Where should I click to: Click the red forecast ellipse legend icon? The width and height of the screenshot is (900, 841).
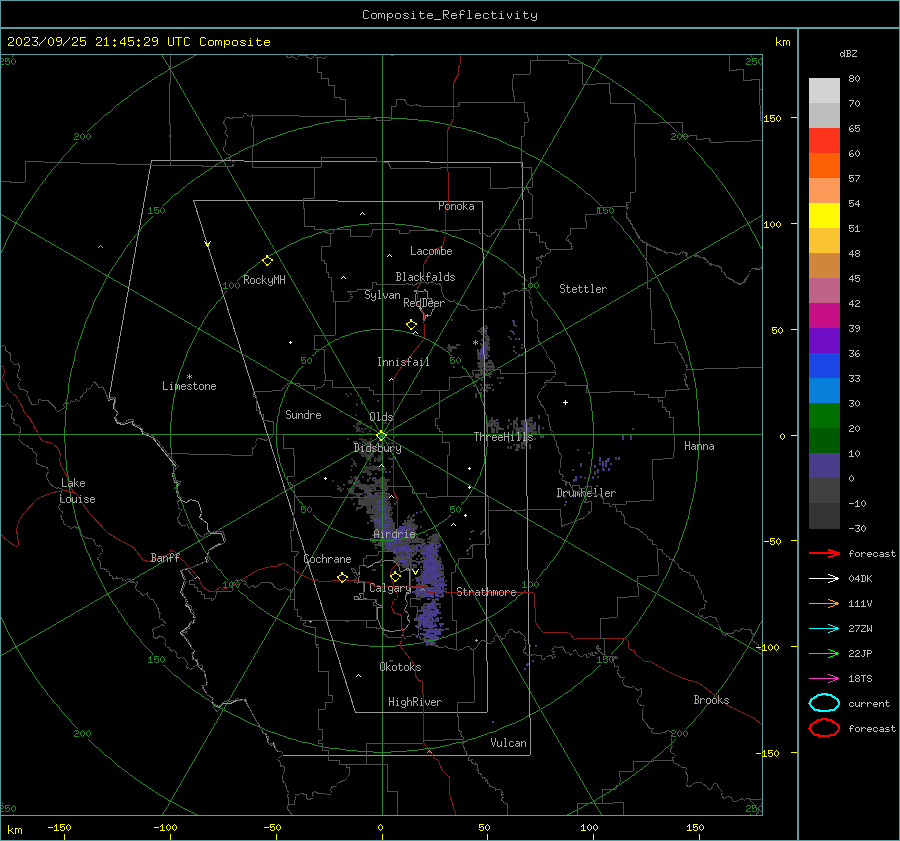click(824, 728)
